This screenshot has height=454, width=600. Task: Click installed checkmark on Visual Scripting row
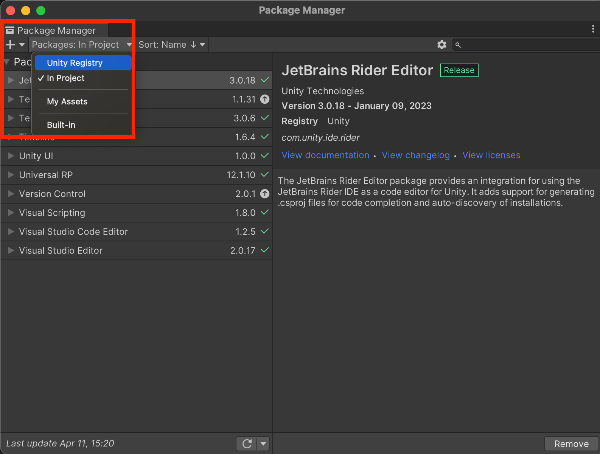point(264,212)
